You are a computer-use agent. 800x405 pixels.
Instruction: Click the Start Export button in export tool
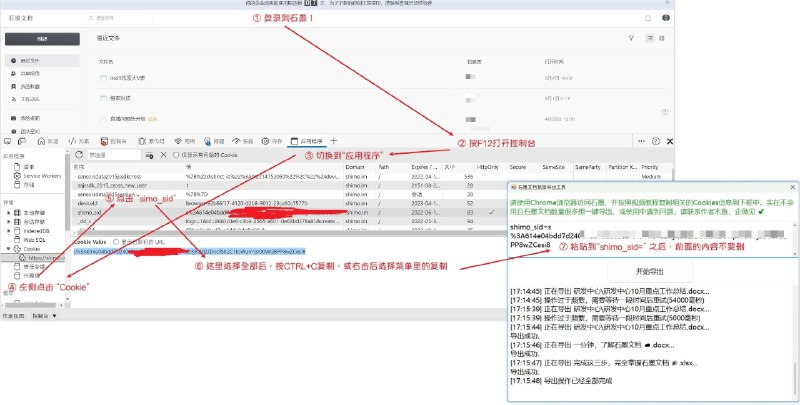point(649,271)
